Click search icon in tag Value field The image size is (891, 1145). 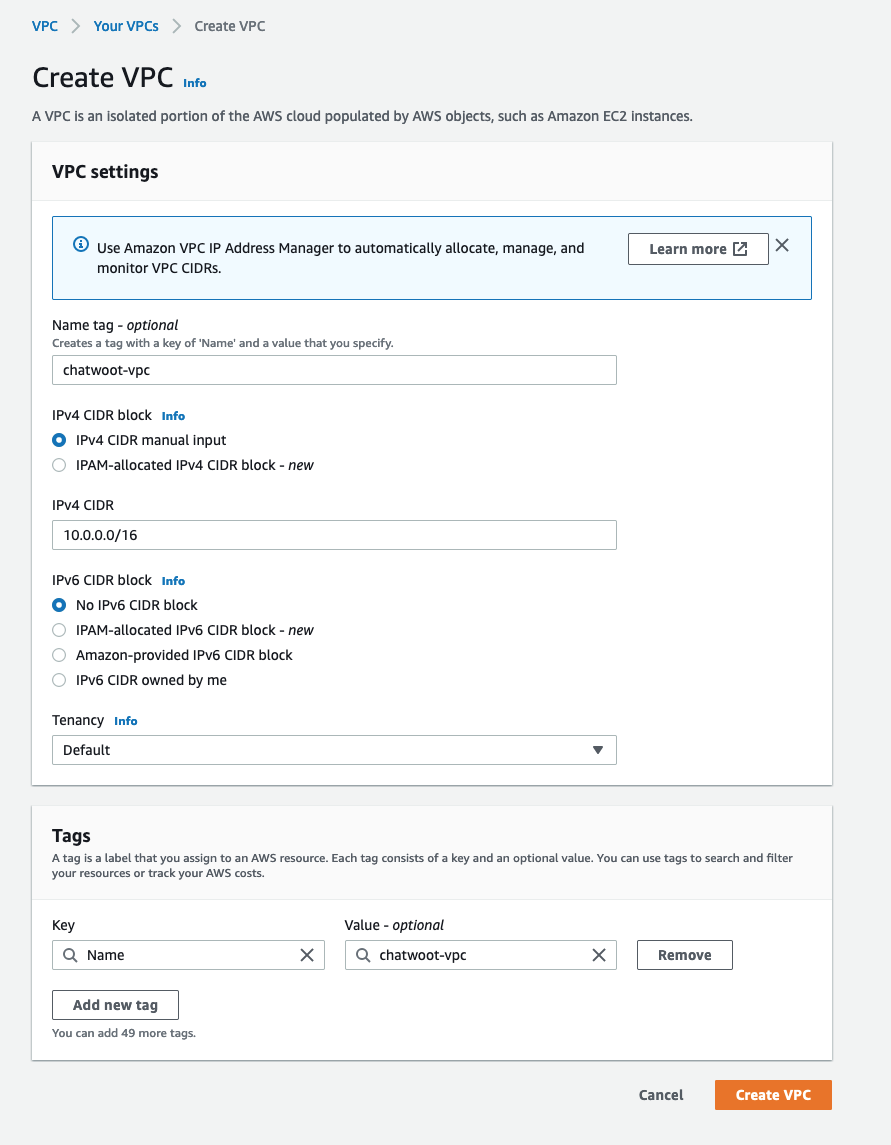tap(363, 955)
